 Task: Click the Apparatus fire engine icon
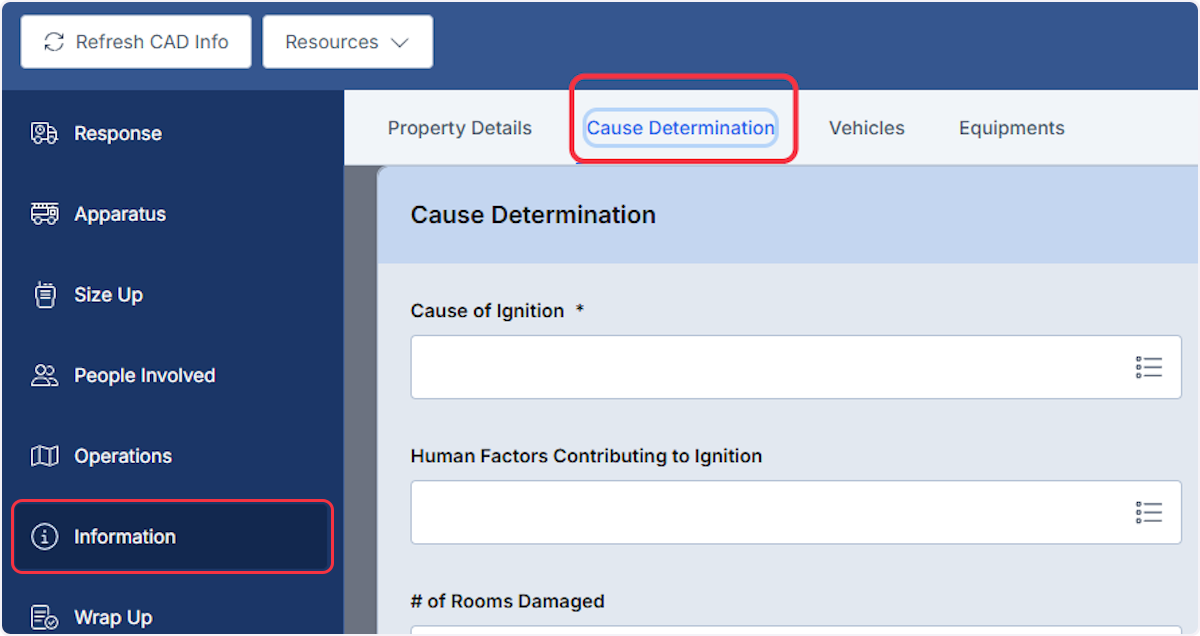pyautogui.click(x=44, y=214)
